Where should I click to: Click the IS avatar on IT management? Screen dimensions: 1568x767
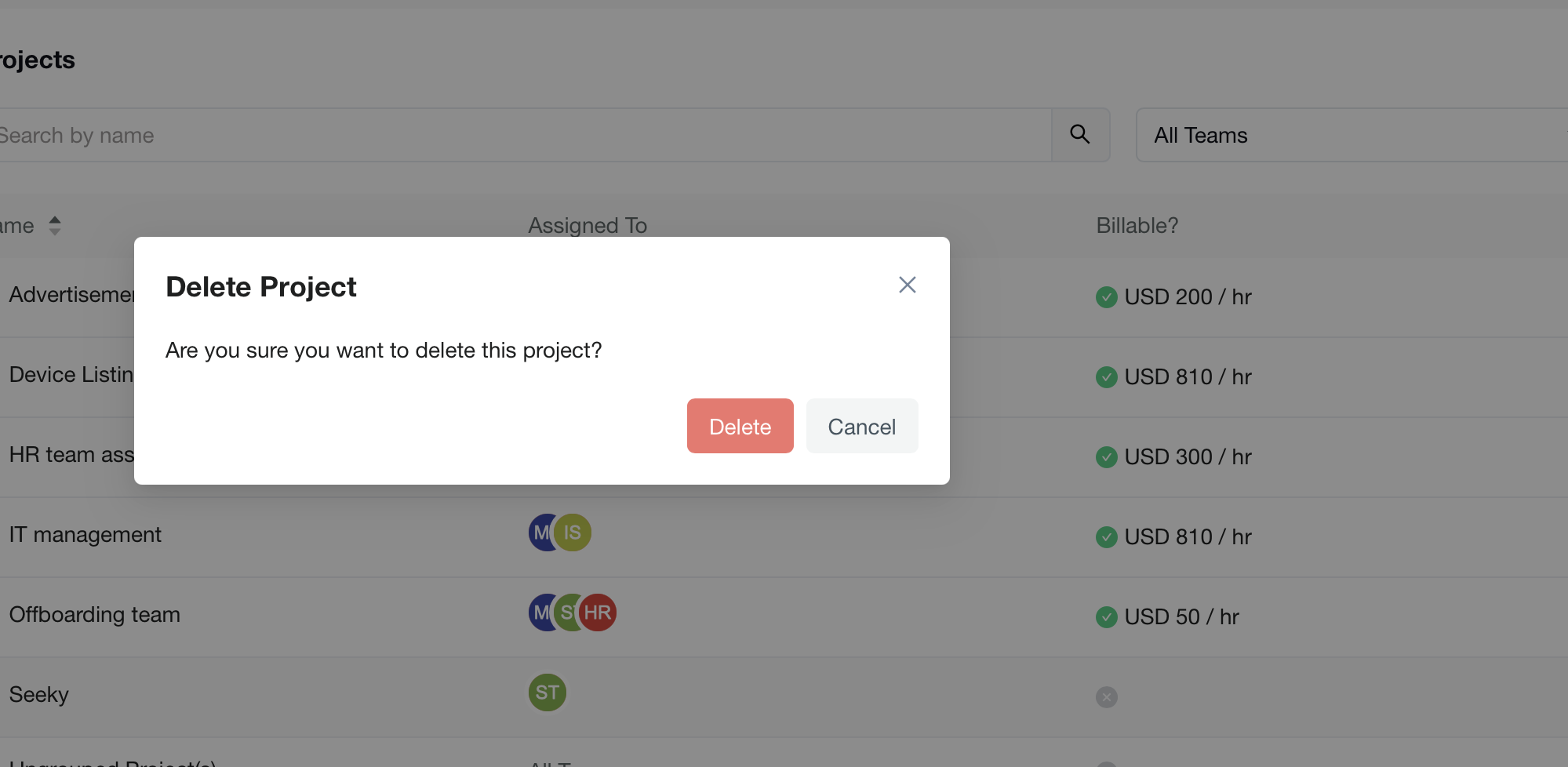pos(573,533)
